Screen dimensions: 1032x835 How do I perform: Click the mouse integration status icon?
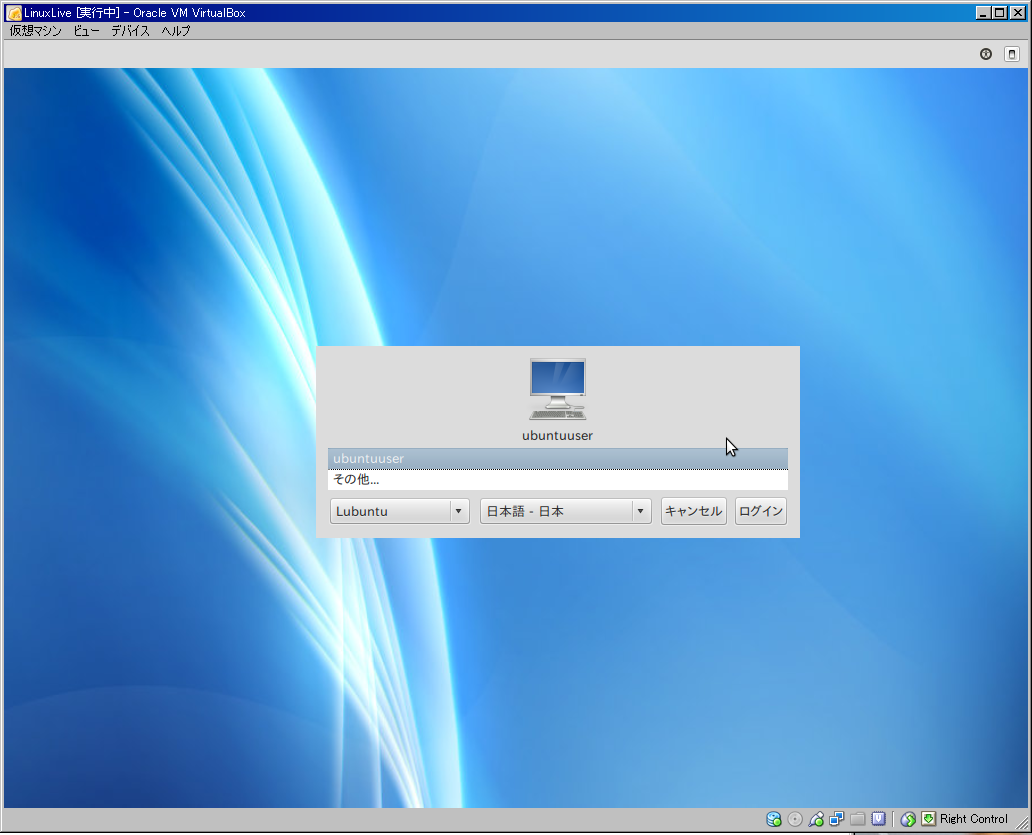coord(908,819)
